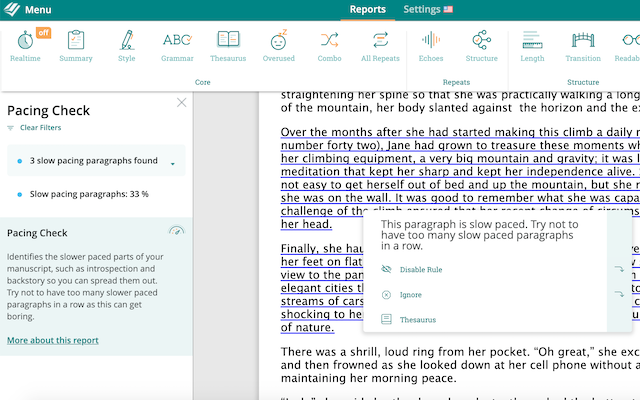Run the All Repeats report

380,46
